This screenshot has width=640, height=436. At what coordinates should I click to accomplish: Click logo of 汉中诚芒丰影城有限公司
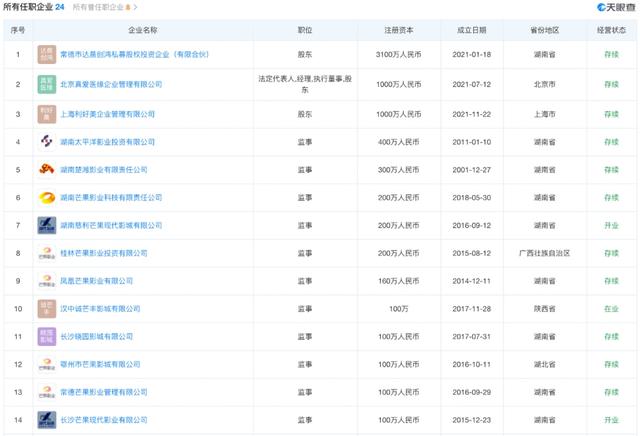[47, 309]
